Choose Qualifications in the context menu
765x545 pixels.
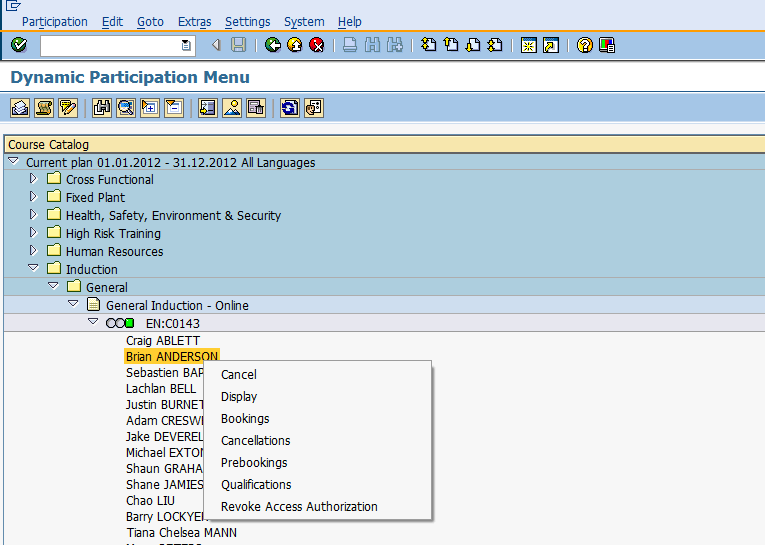(317, 484)
